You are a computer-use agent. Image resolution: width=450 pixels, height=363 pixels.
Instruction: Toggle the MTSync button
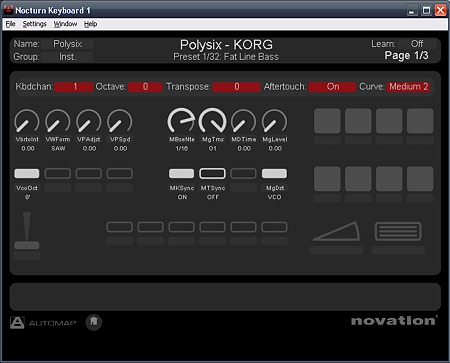[x=212, y=173]
